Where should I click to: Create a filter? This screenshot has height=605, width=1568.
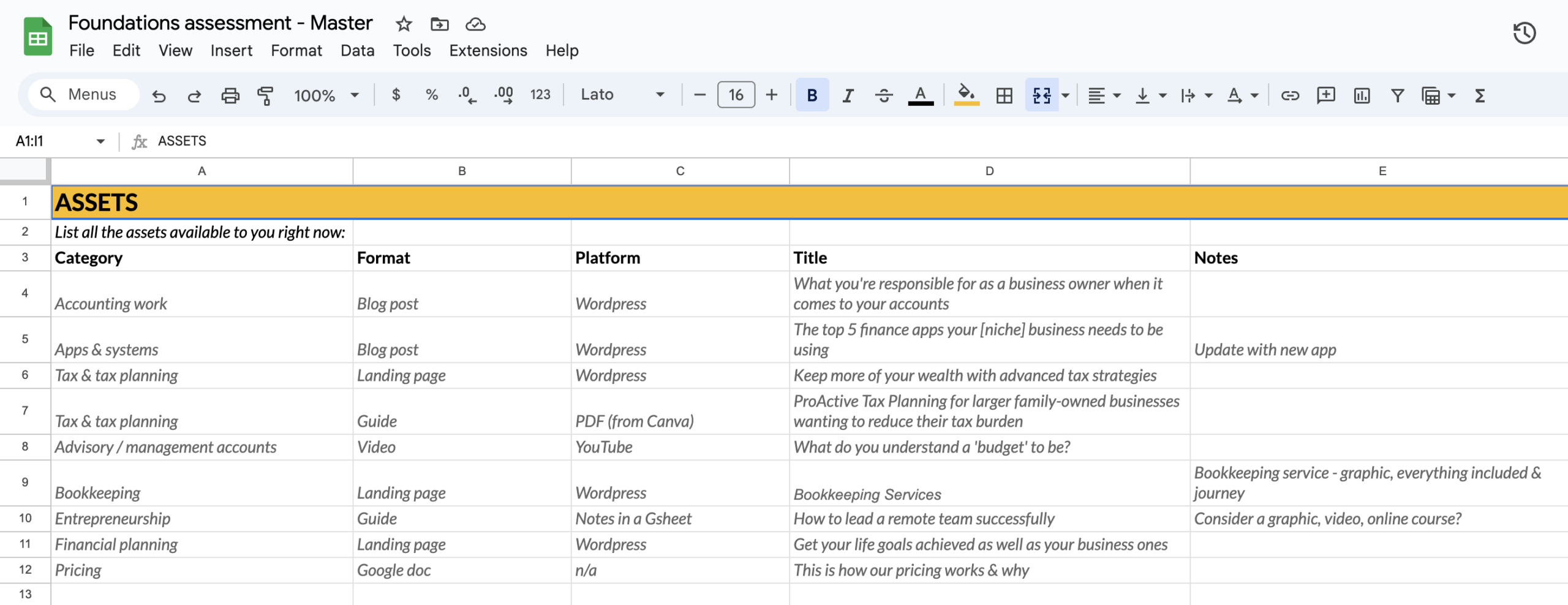1397,95
